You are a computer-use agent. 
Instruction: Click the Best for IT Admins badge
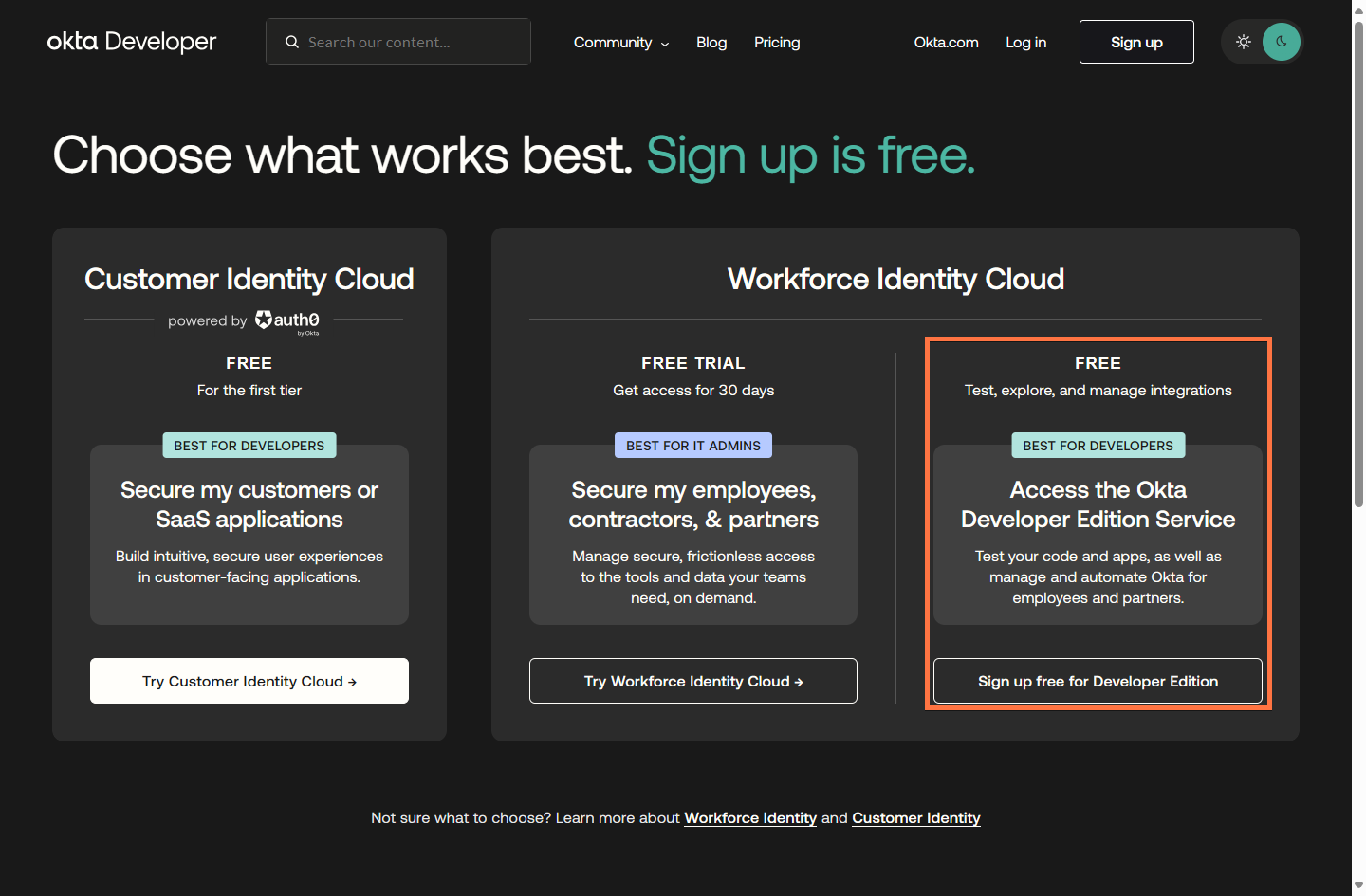693,446
